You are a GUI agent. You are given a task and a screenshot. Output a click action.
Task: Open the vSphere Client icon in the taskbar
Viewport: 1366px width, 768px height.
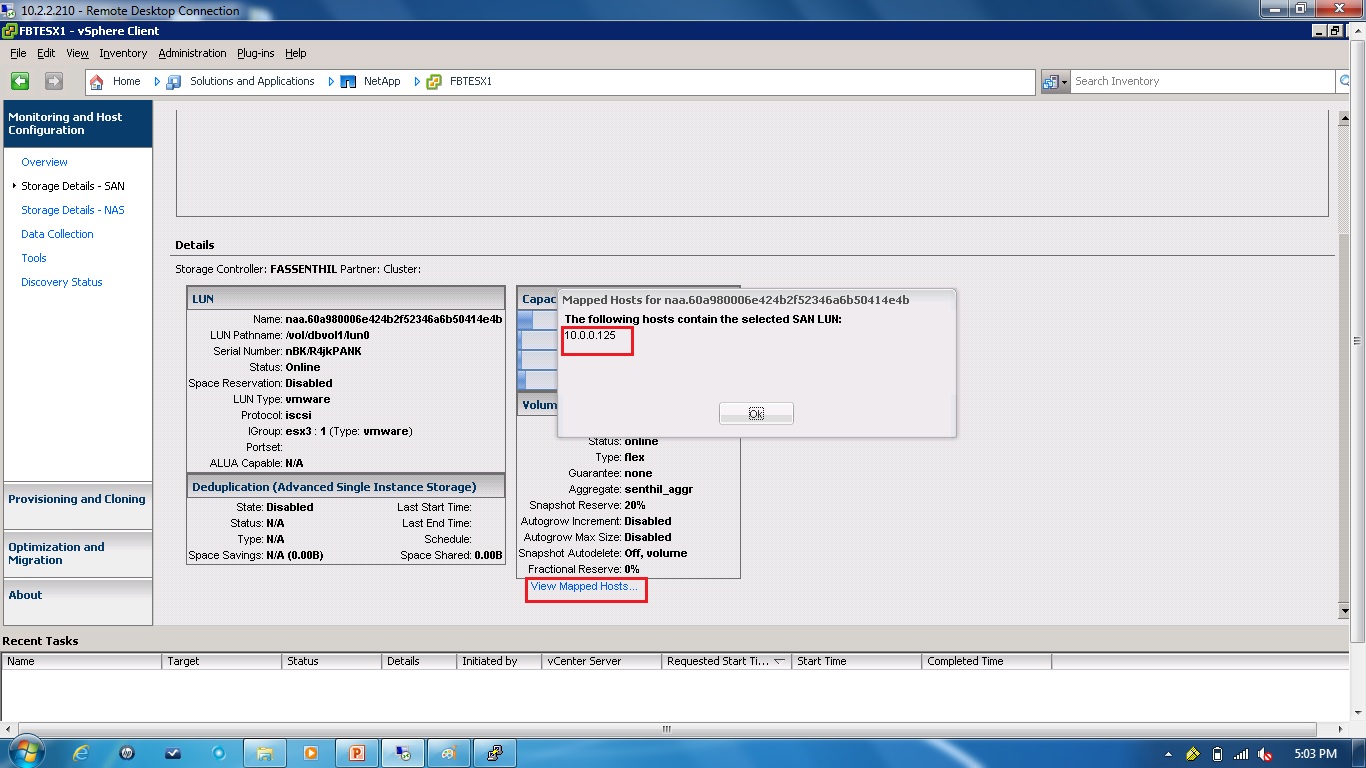tap(496, 752)
